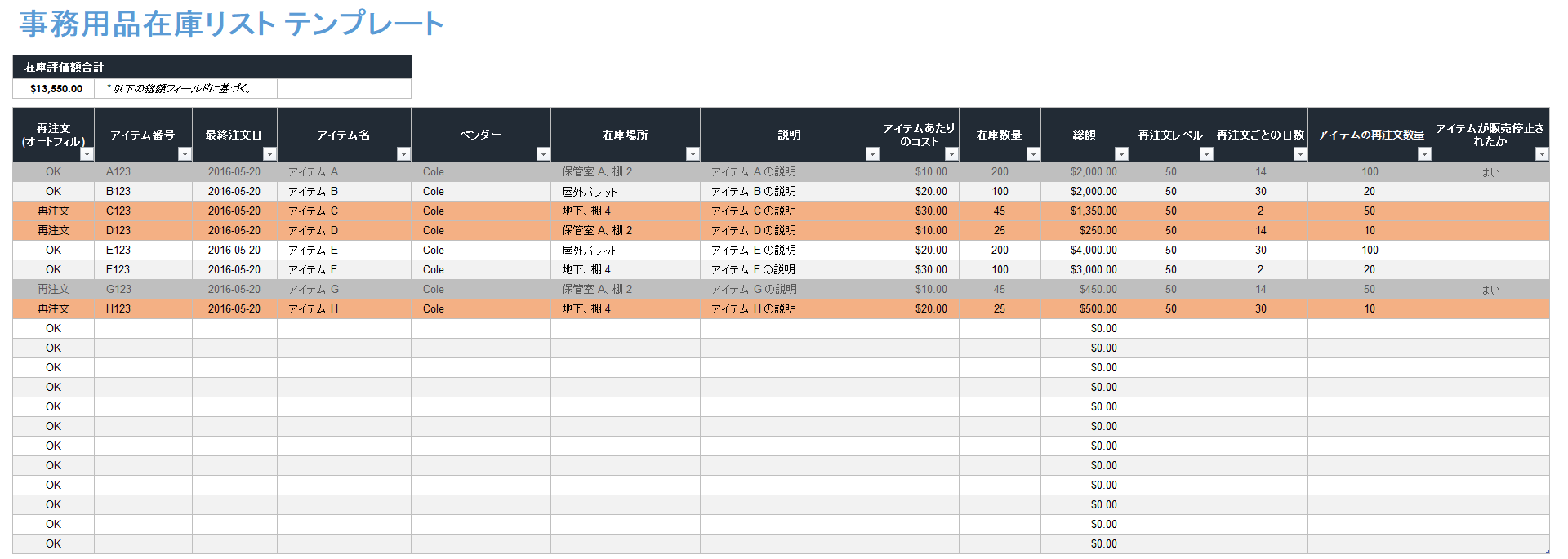
Task: Open the アイテム名 column filter arrow
Action: pos(403,154)
